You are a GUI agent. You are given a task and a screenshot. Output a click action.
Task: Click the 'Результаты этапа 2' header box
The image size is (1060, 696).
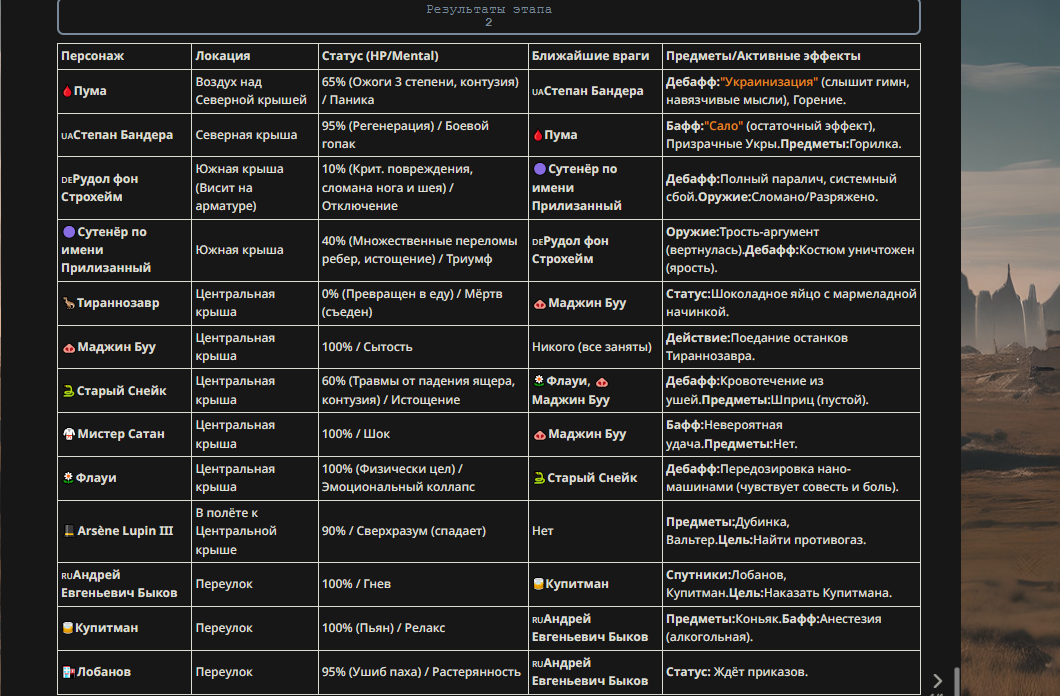click(x=489, y=16)
